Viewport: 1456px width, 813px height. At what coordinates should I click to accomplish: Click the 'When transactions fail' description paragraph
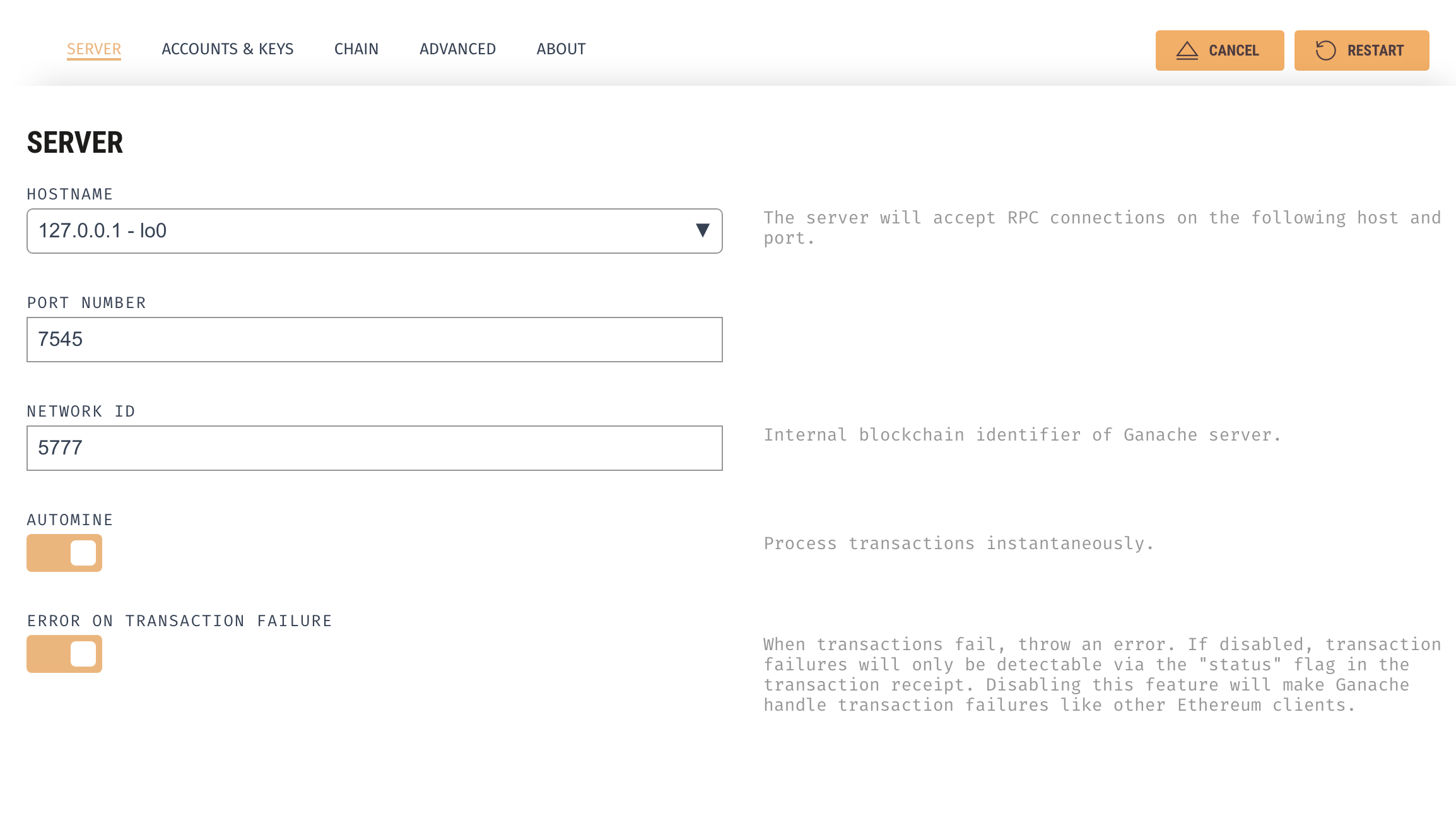[1102, 675]
